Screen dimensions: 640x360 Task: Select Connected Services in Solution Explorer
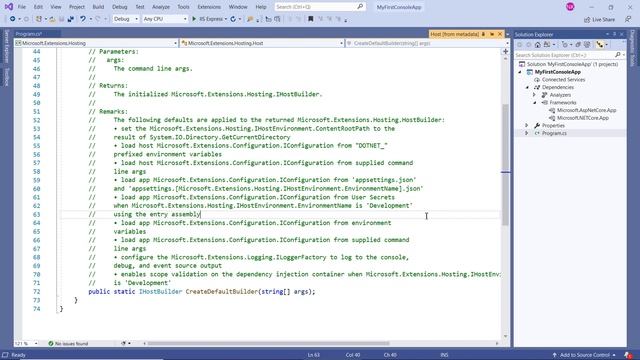click(563, 80)
